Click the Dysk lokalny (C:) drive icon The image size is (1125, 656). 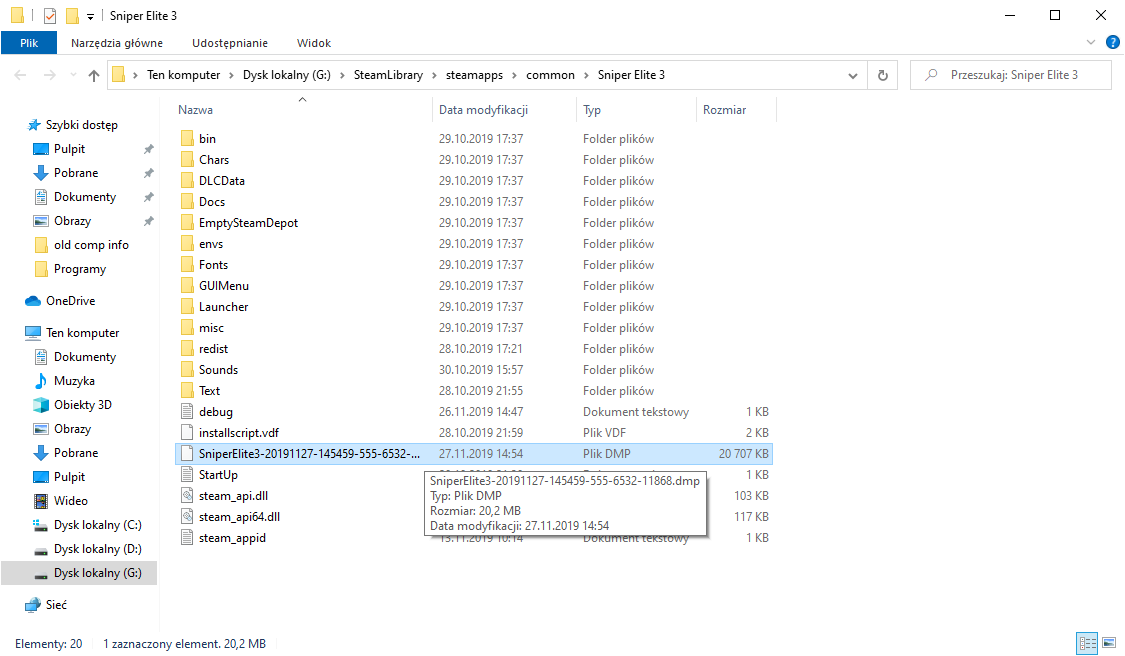41,525
